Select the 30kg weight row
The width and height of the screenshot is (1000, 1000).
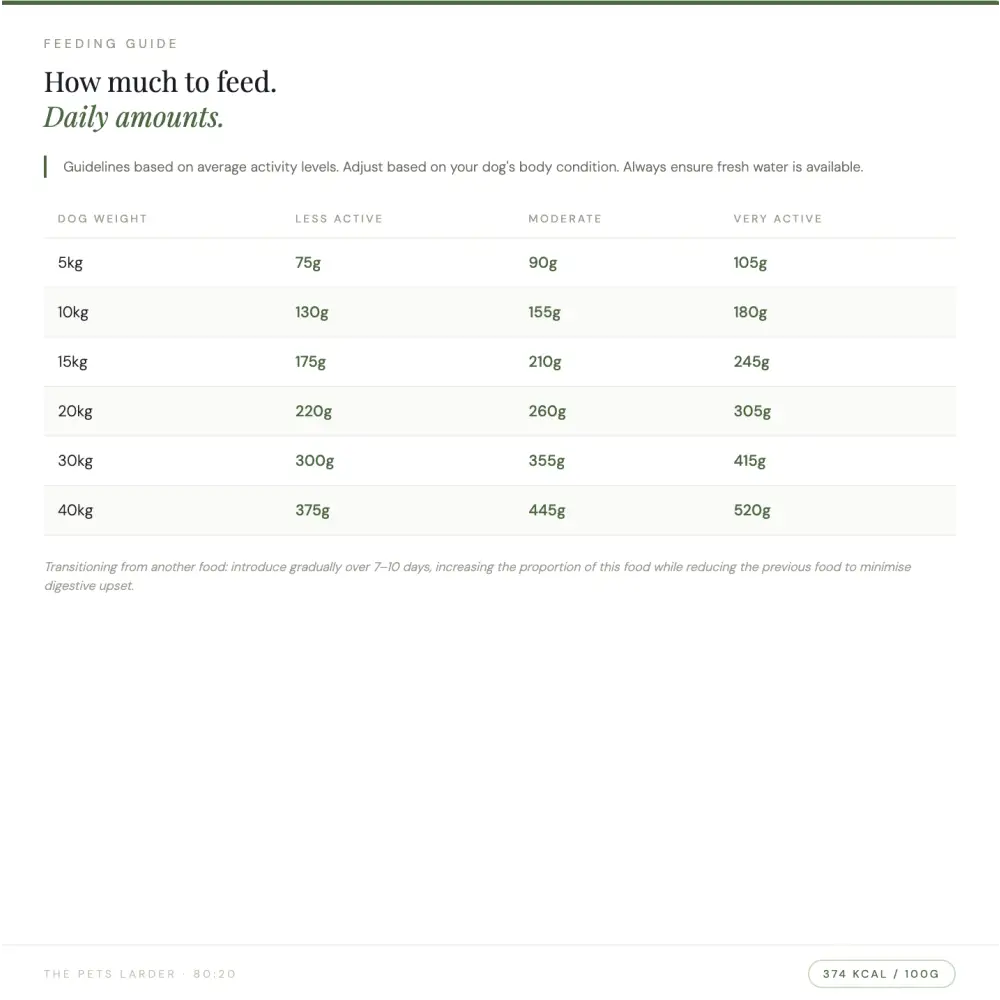pos(499,460)
